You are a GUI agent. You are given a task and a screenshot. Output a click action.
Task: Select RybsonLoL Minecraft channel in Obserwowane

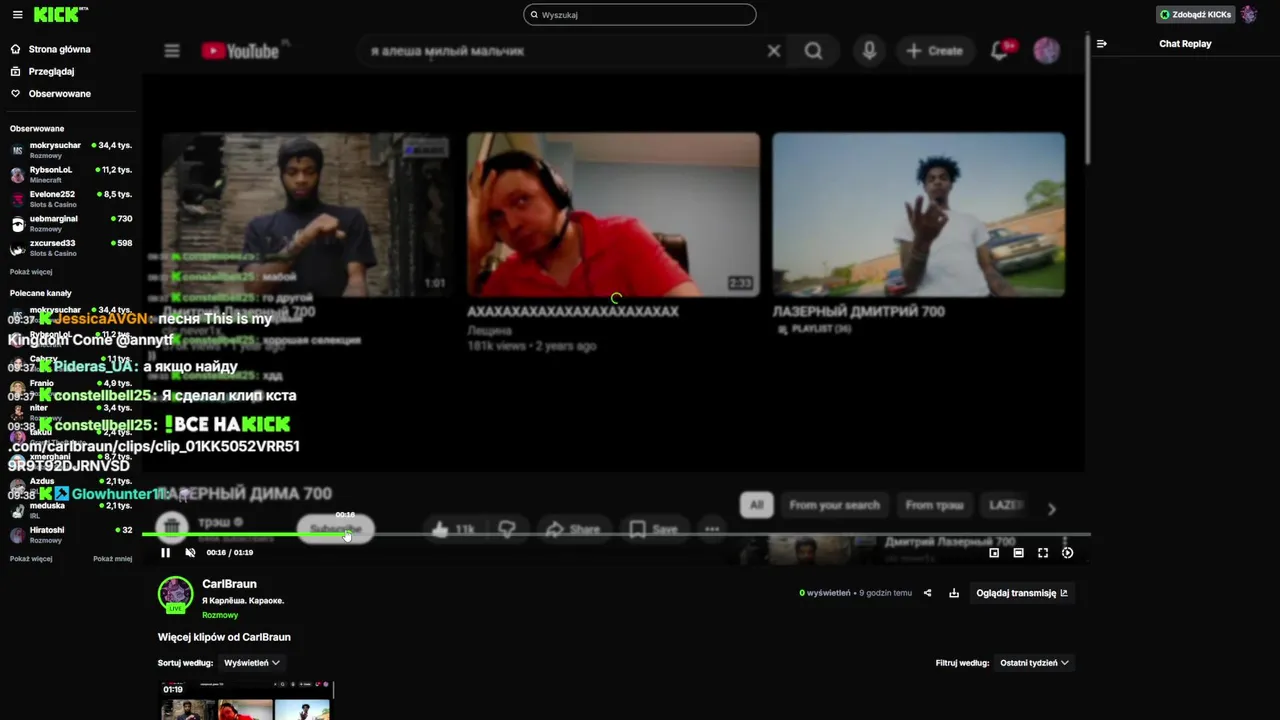click(70, 175)
